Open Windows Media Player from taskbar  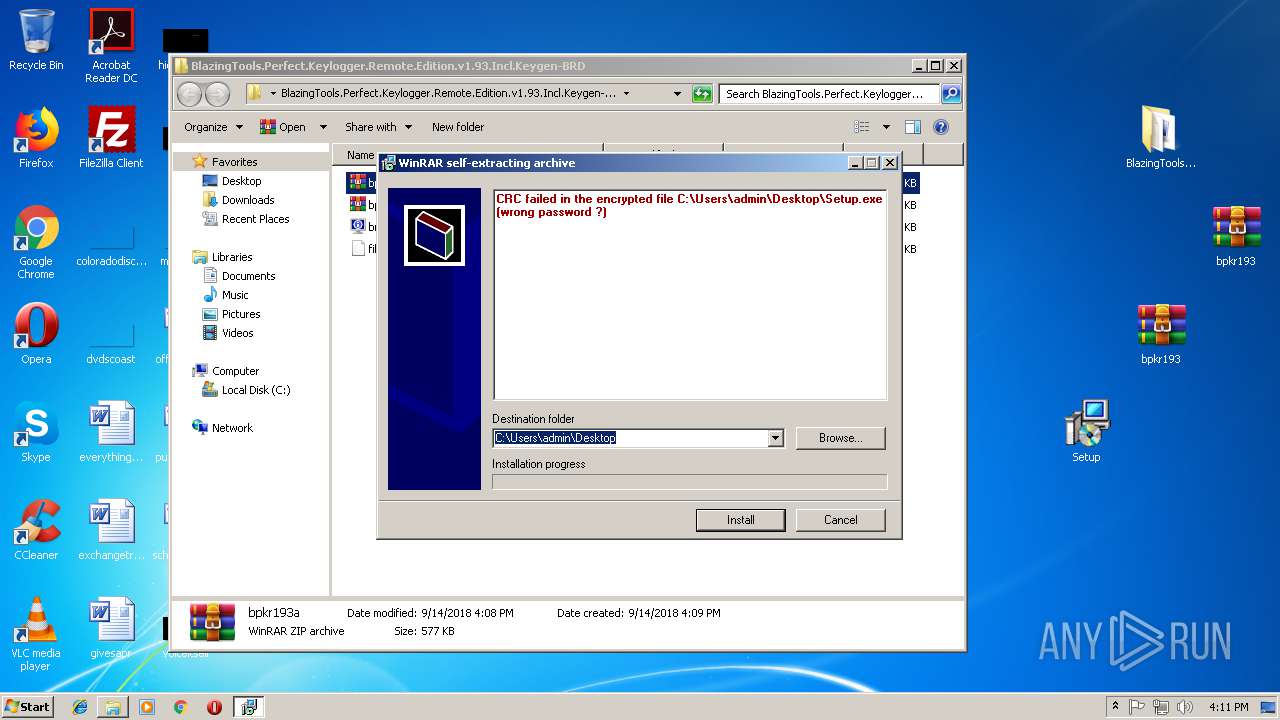click(147, 707)
